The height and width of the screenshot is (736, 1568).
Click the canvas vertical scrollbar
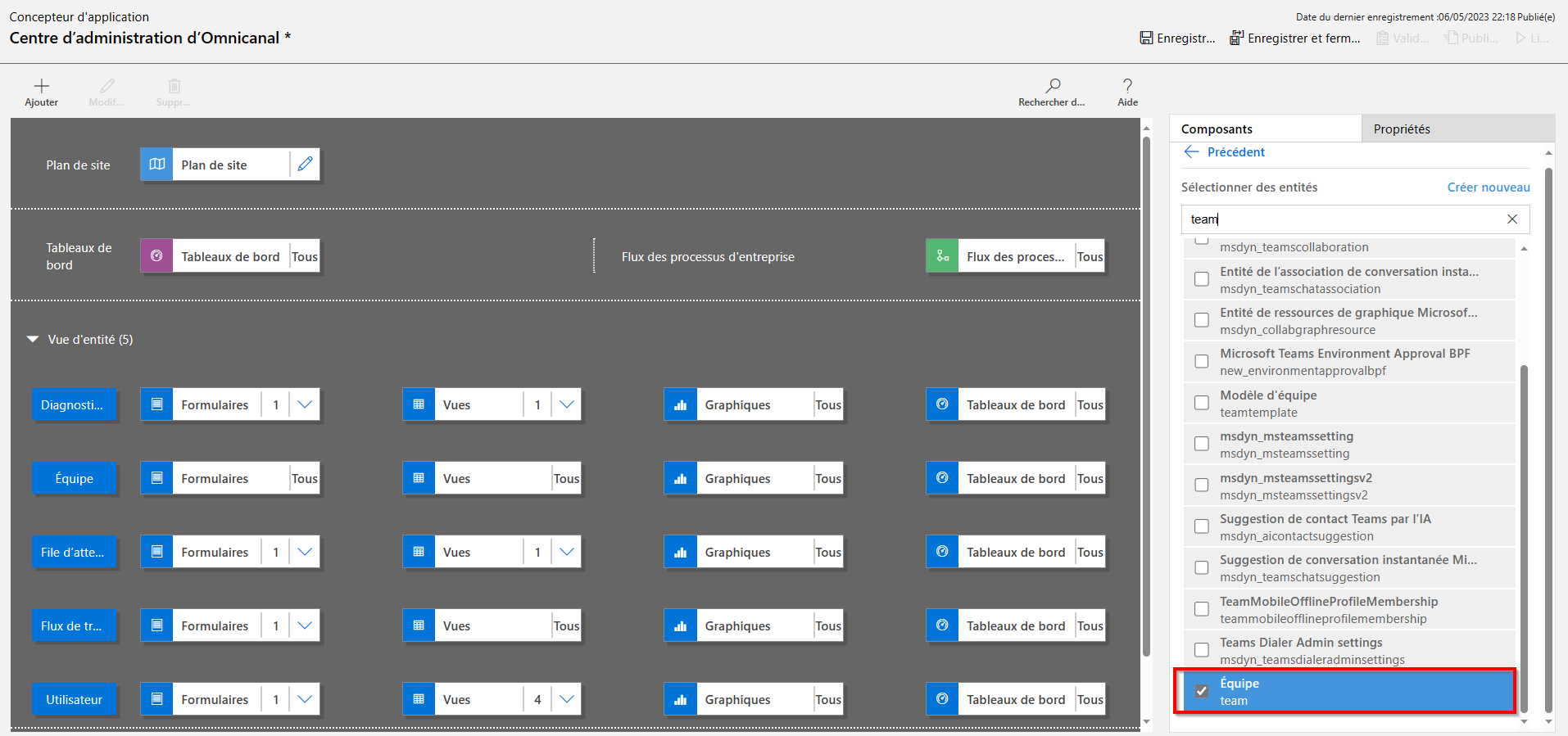[1146, 397]
